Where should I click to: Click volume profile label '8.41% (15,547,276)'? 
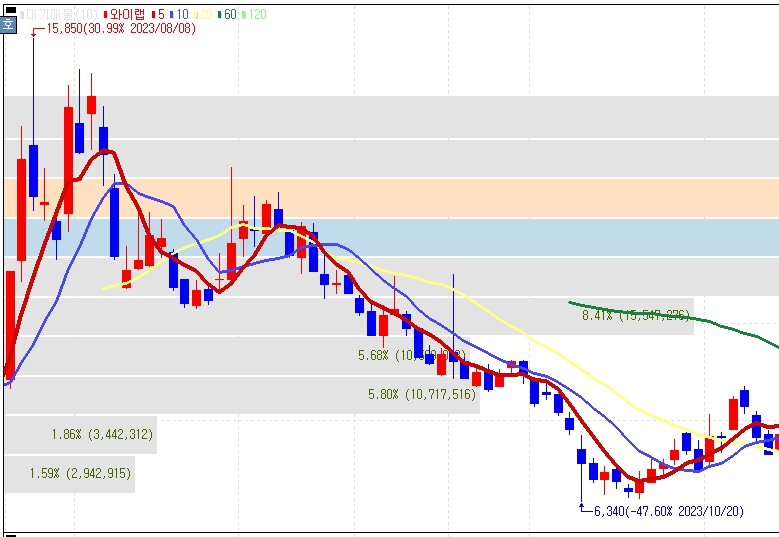pyautogui.click(x=635, y=315)
